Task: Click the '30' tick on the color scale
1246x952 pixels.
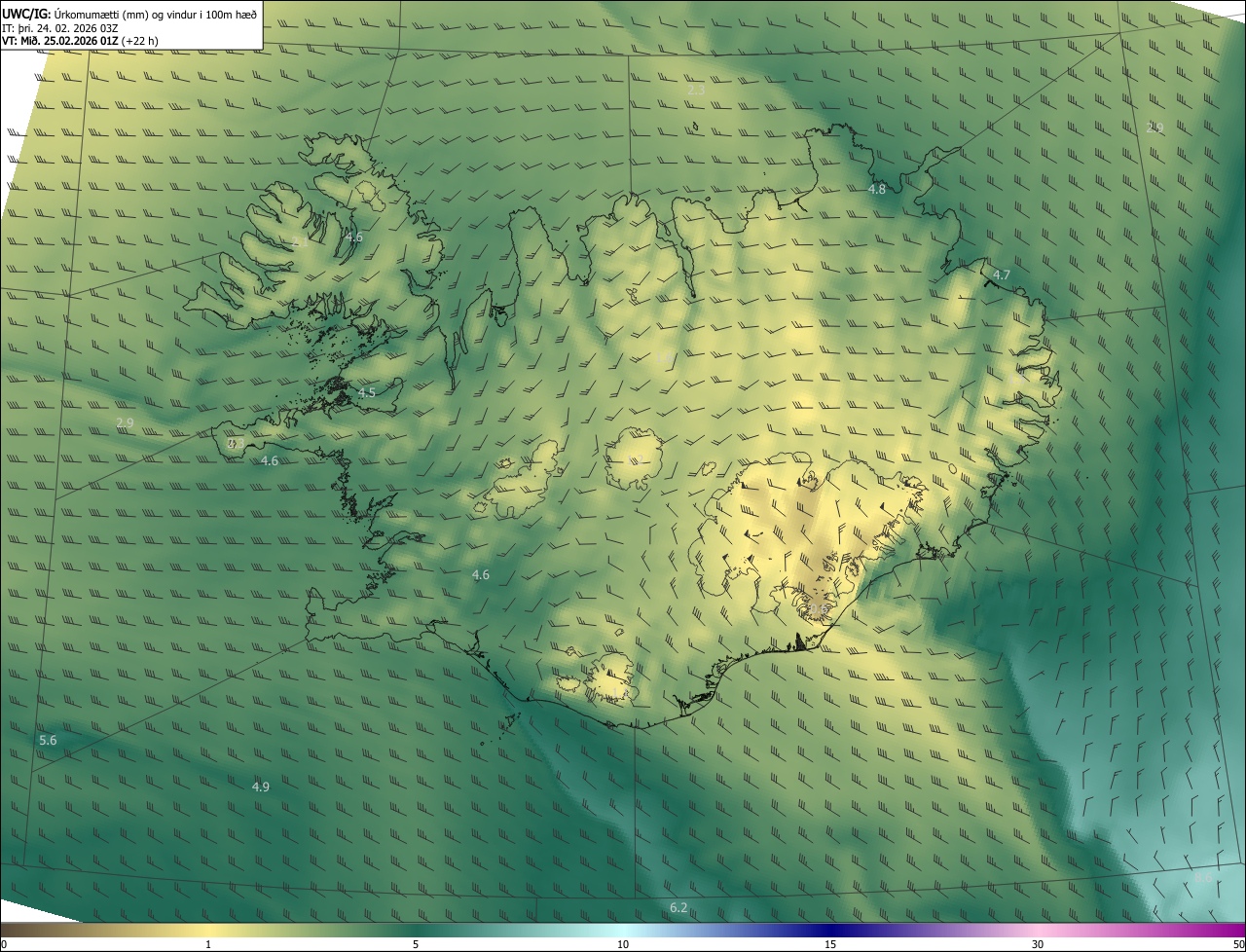Action: pos(1038,944)
